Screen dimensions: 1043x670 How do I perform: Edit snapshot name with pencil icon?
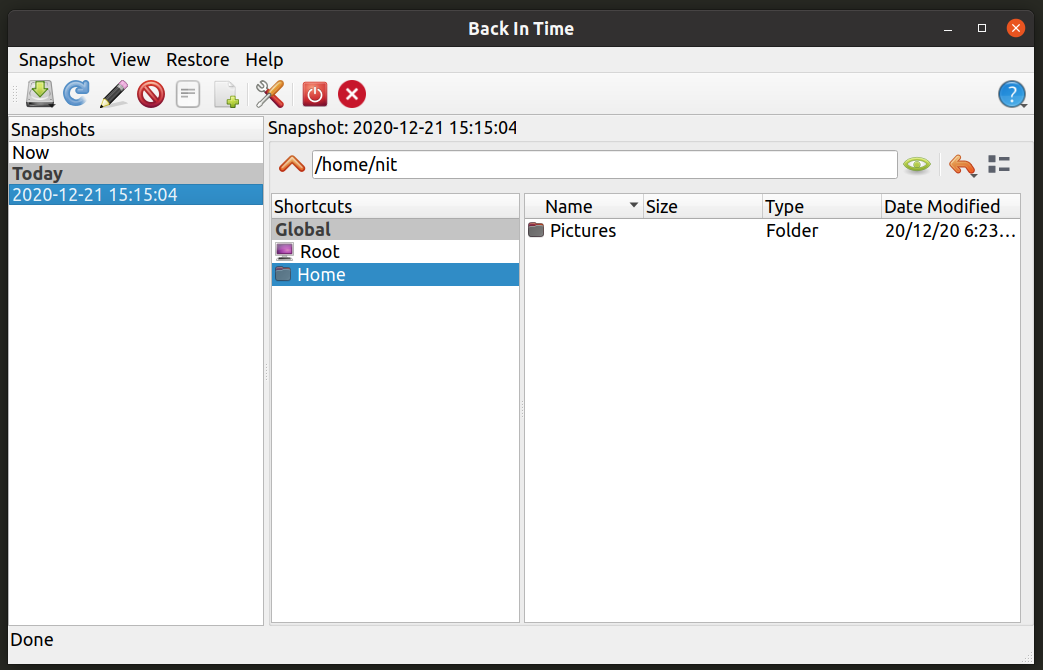point(114,94)
